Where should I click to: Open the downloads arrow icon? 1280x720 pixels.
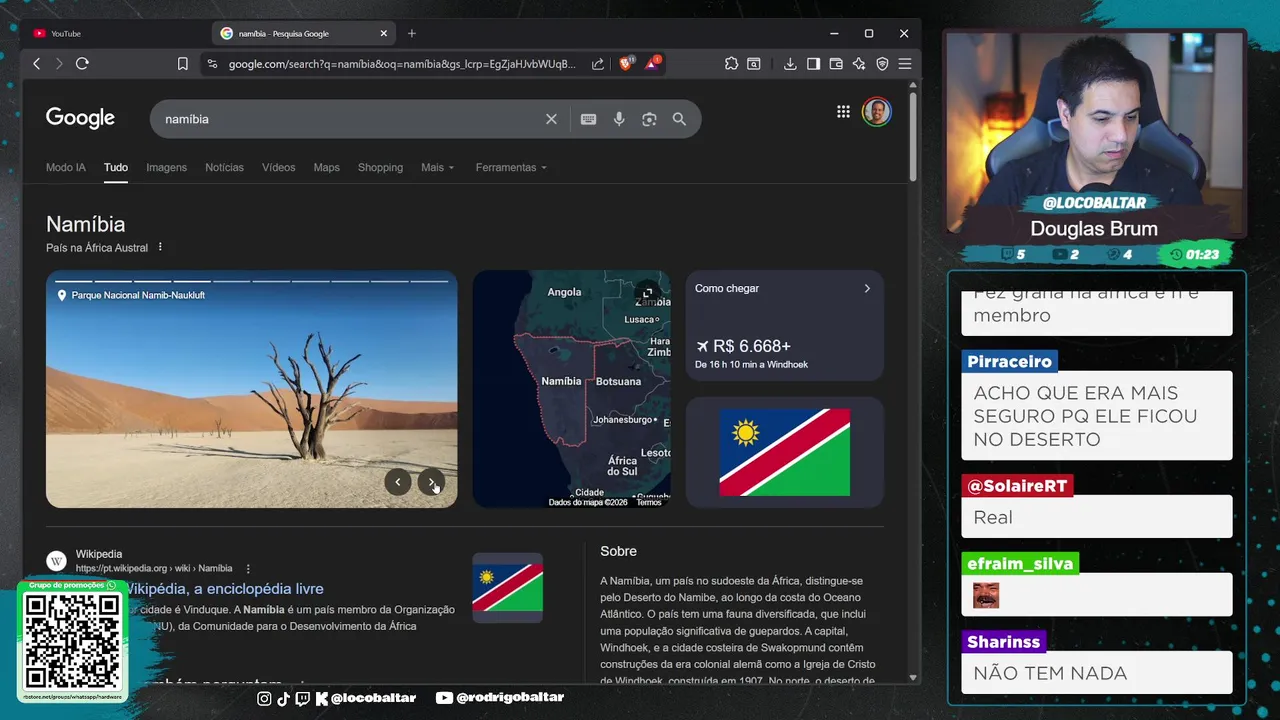790,64
